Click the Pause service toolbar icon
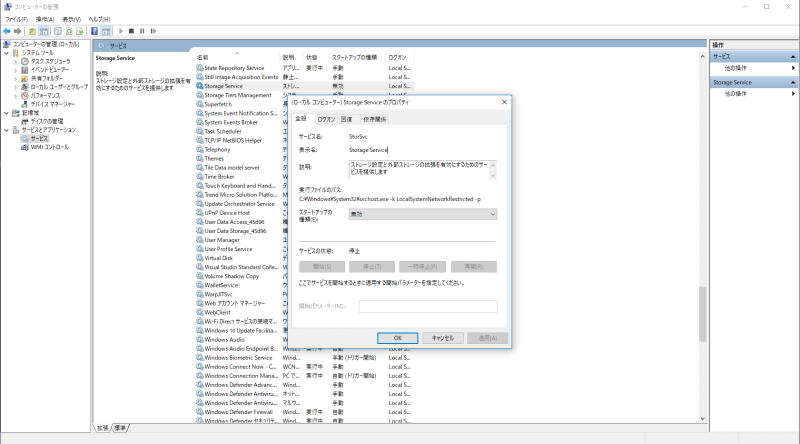This screenshot has height=444, width=800. point(142,31)
